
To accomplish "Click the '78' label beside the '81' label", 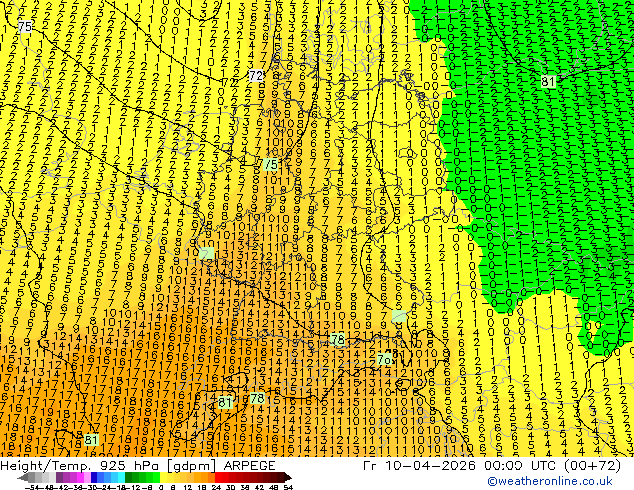I will click(257, 398).
